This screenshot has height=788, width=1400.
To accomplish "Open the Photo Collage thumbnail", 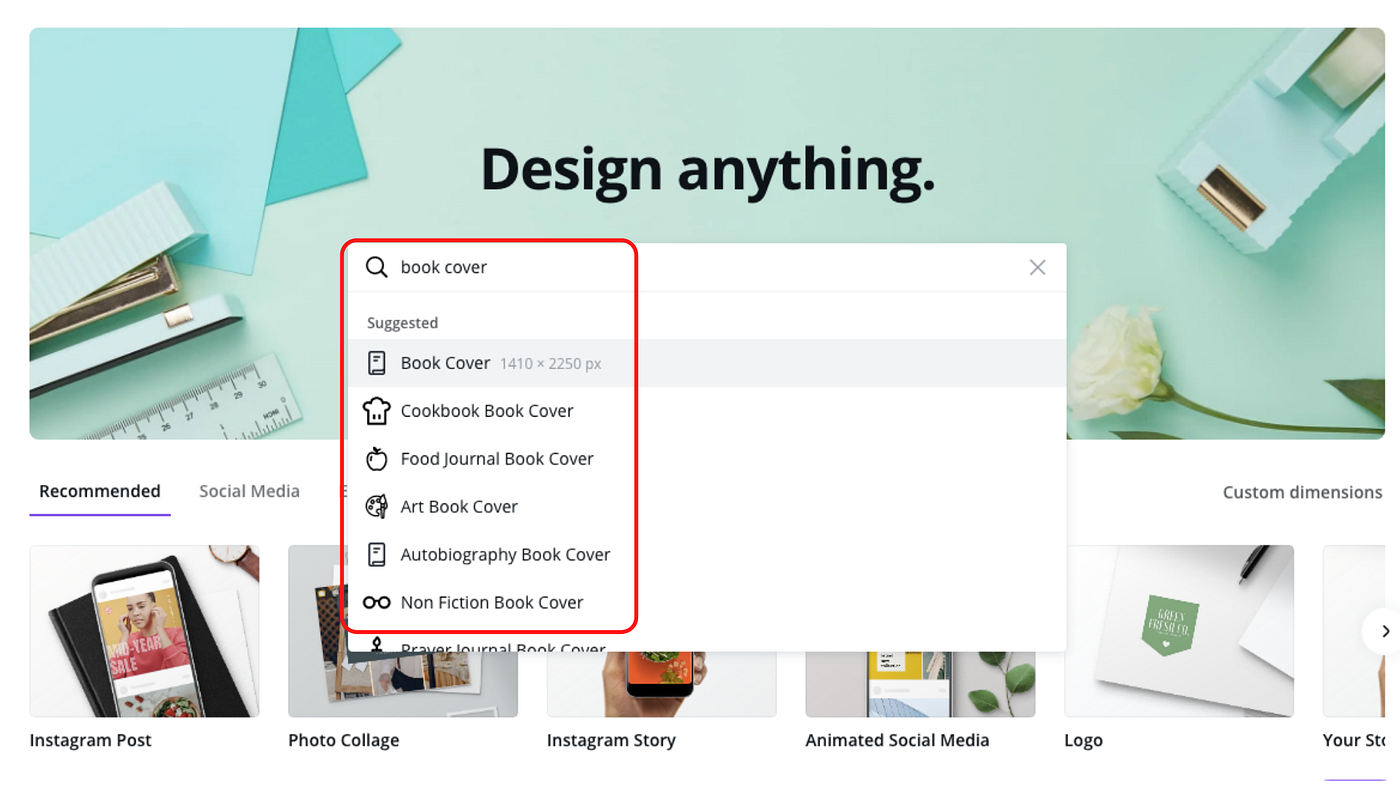I will (403, 631).
